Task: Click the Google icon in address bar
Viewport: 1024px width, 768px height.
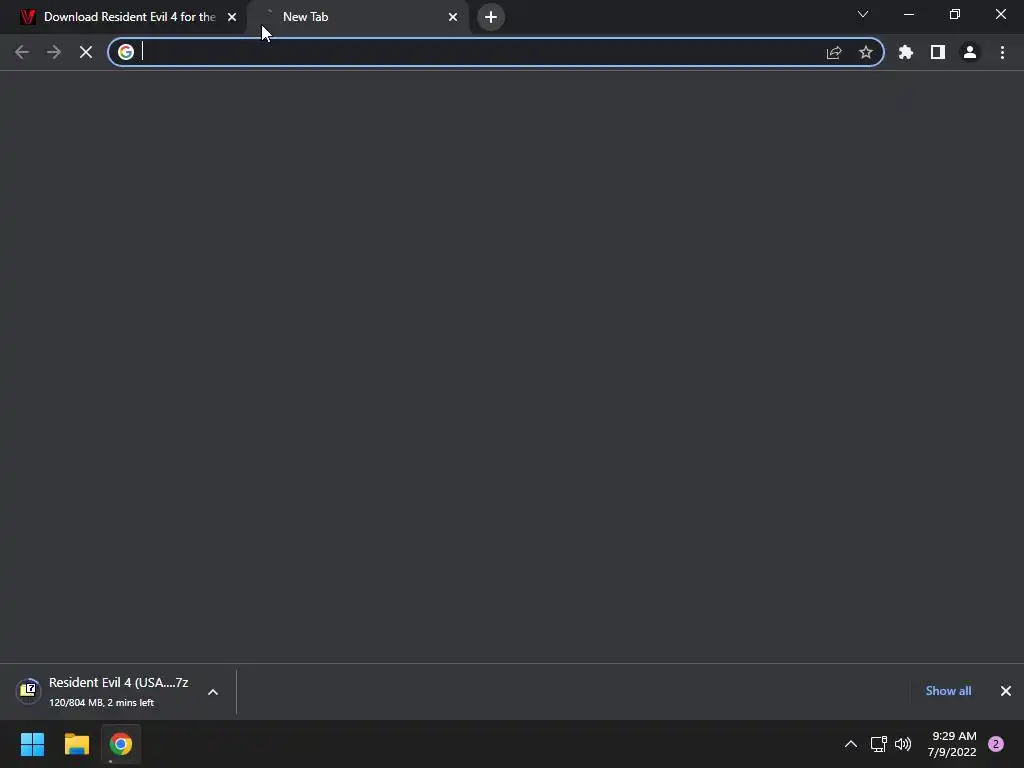Action: (x=126, y=52)
